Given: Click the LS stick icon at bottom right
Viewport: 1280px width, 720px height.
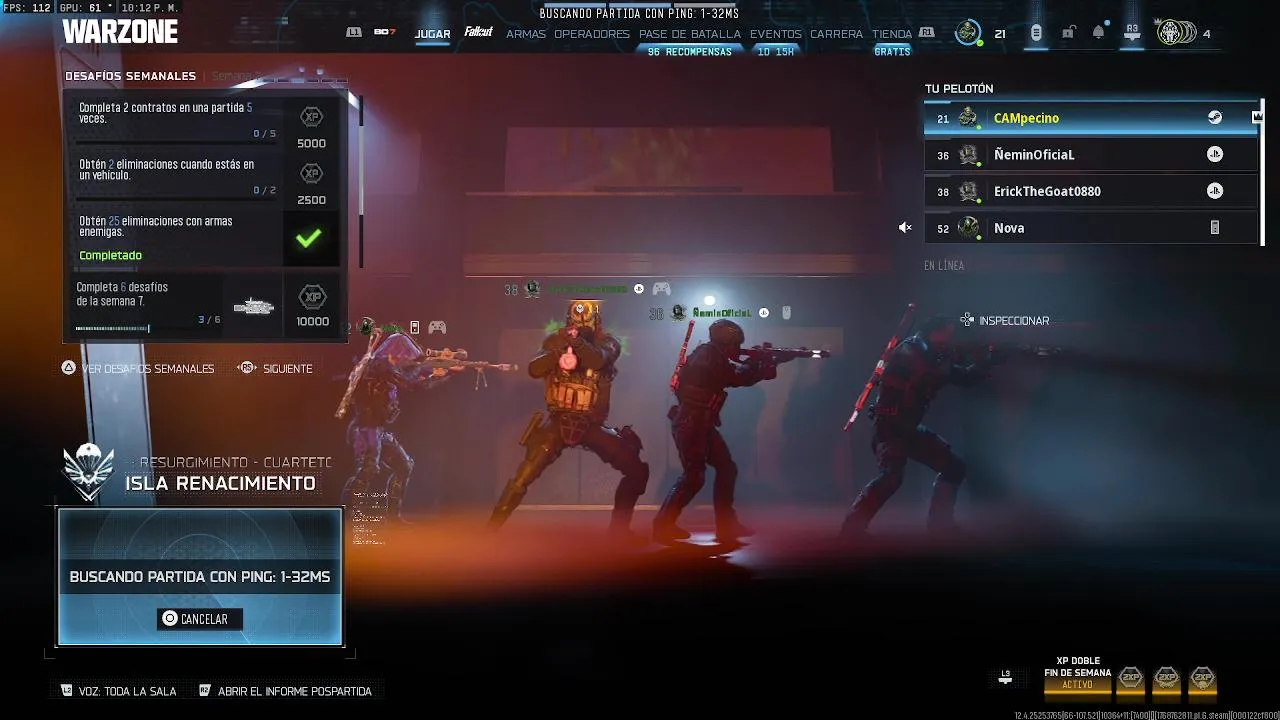Looking at the screenshot, I should point(1005,678).
